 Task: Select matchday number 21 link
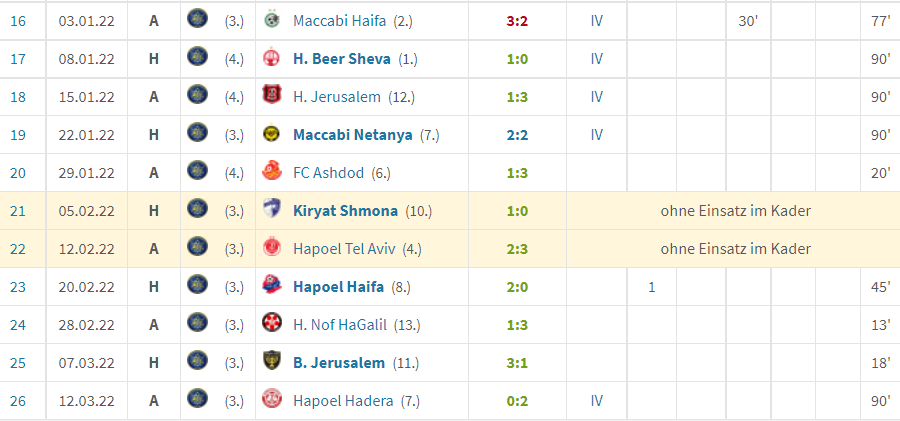pyautogui.click(x=18, y=211)
